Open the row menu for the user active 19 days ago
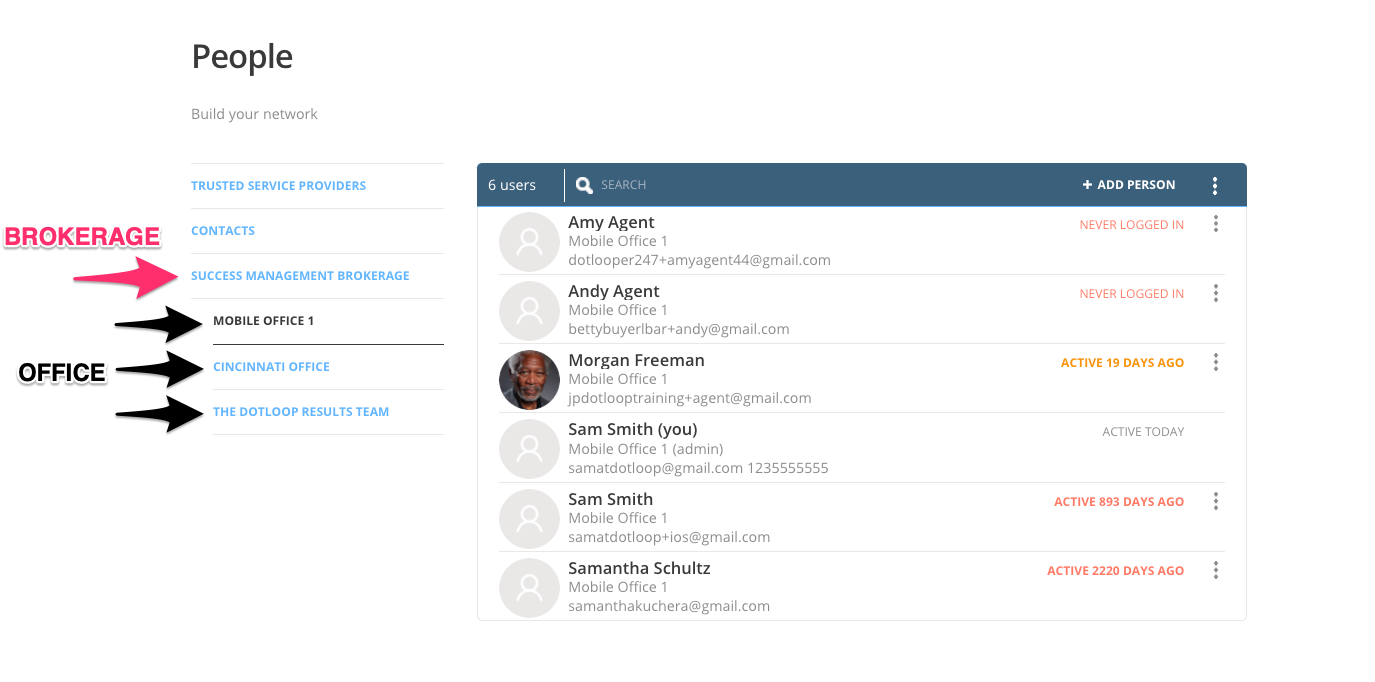Image resolution: width=1375 pixels, height=682 pixels. pyautogui.click(x=1216, y=362)
